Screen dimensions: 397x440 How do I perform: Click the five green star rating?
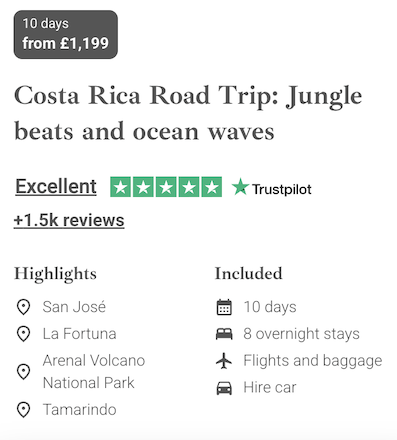pos(166,187)
